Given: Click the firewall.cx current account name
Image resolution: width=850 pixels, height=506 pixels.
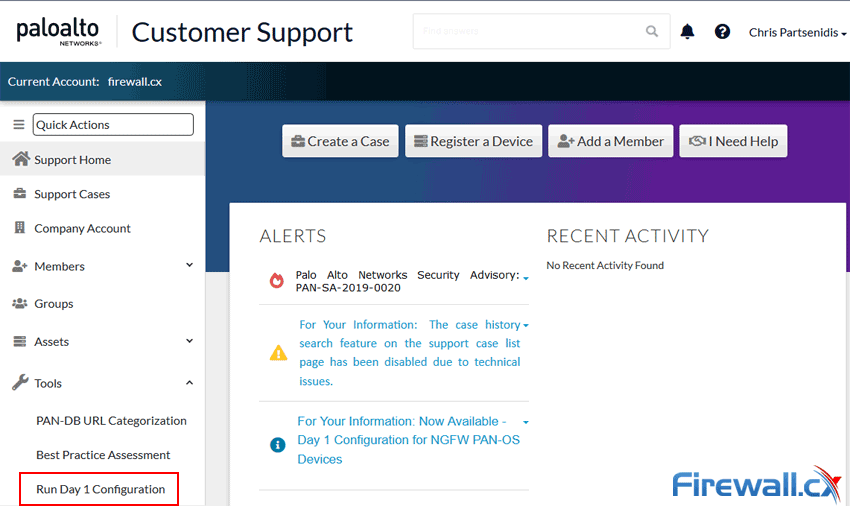Looking at the screenshot, I should pyautogui.click(x=134, y=81).
